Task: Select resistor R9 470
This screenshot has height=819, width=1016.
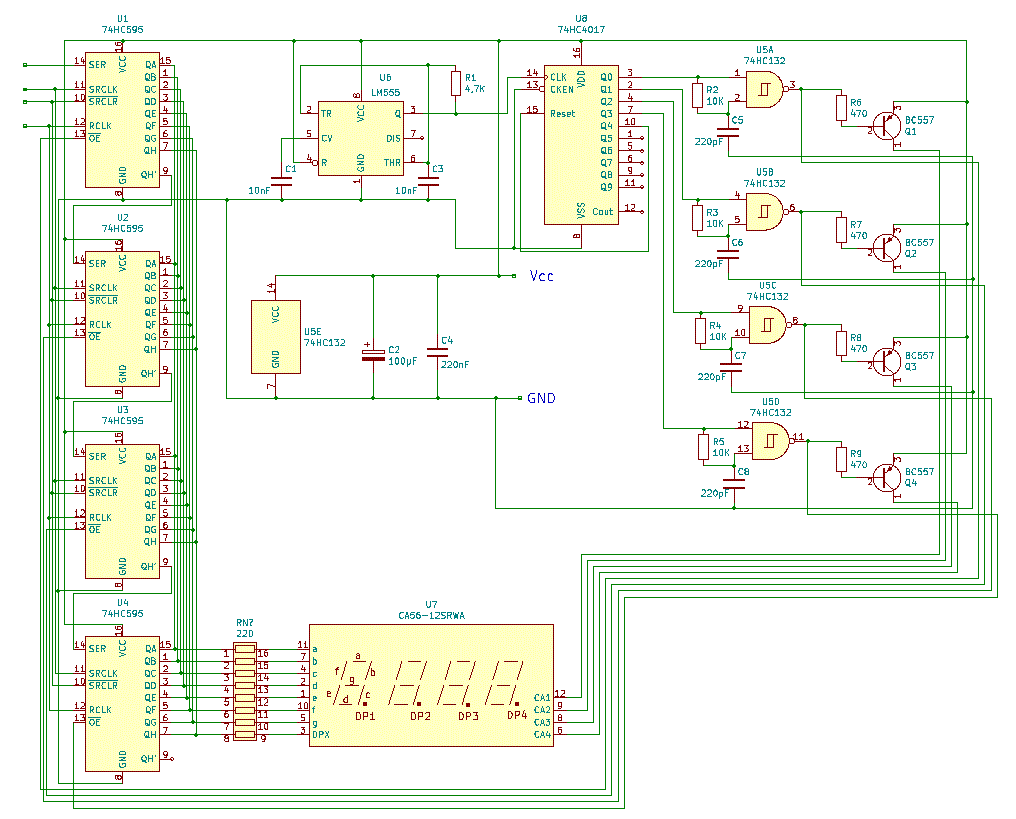Action: (841, 459)
